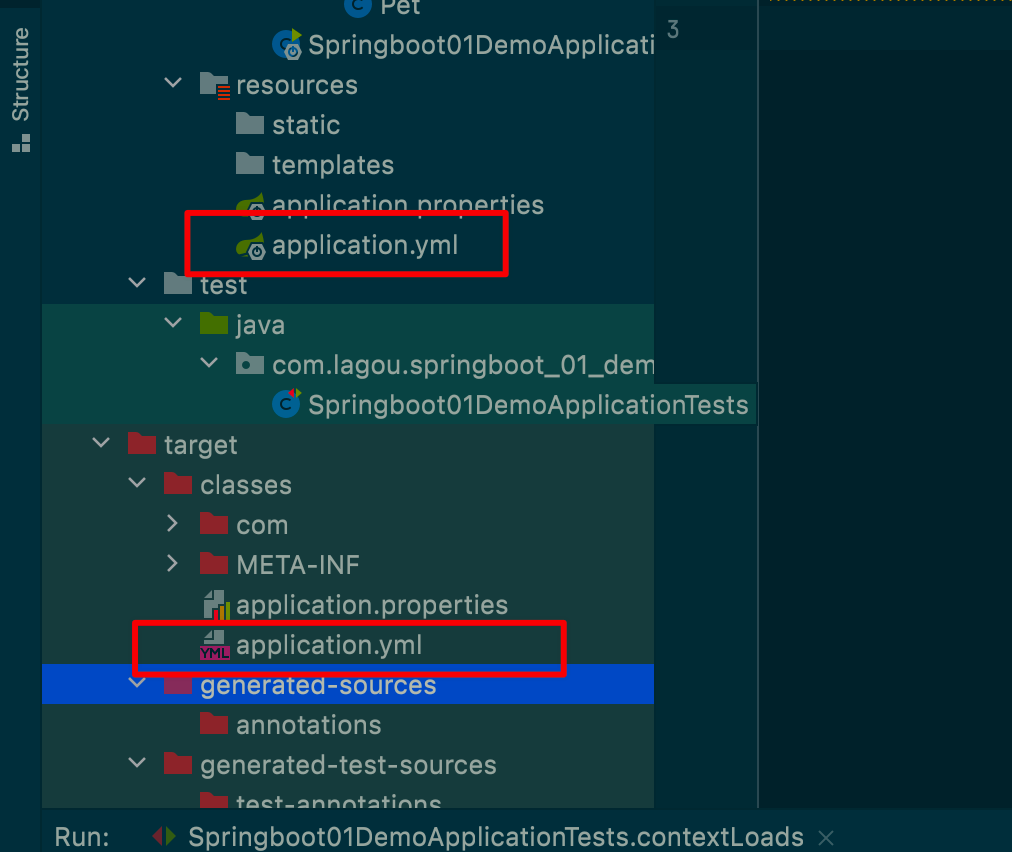Click the target application.properties file icon

pos(216,605)
